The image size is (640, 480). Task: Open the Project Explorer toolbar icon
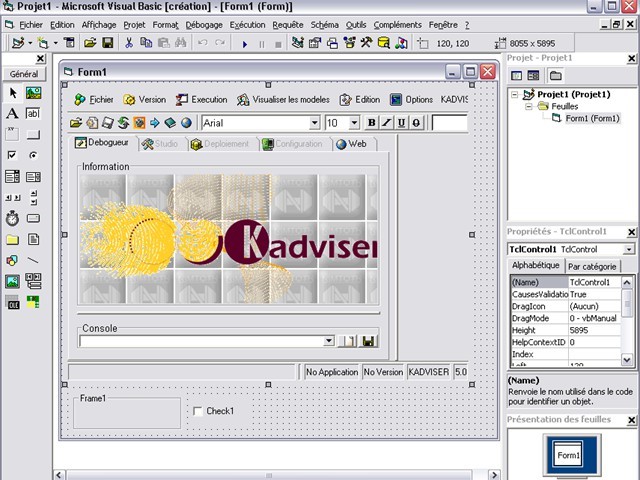tap(298, 42)
